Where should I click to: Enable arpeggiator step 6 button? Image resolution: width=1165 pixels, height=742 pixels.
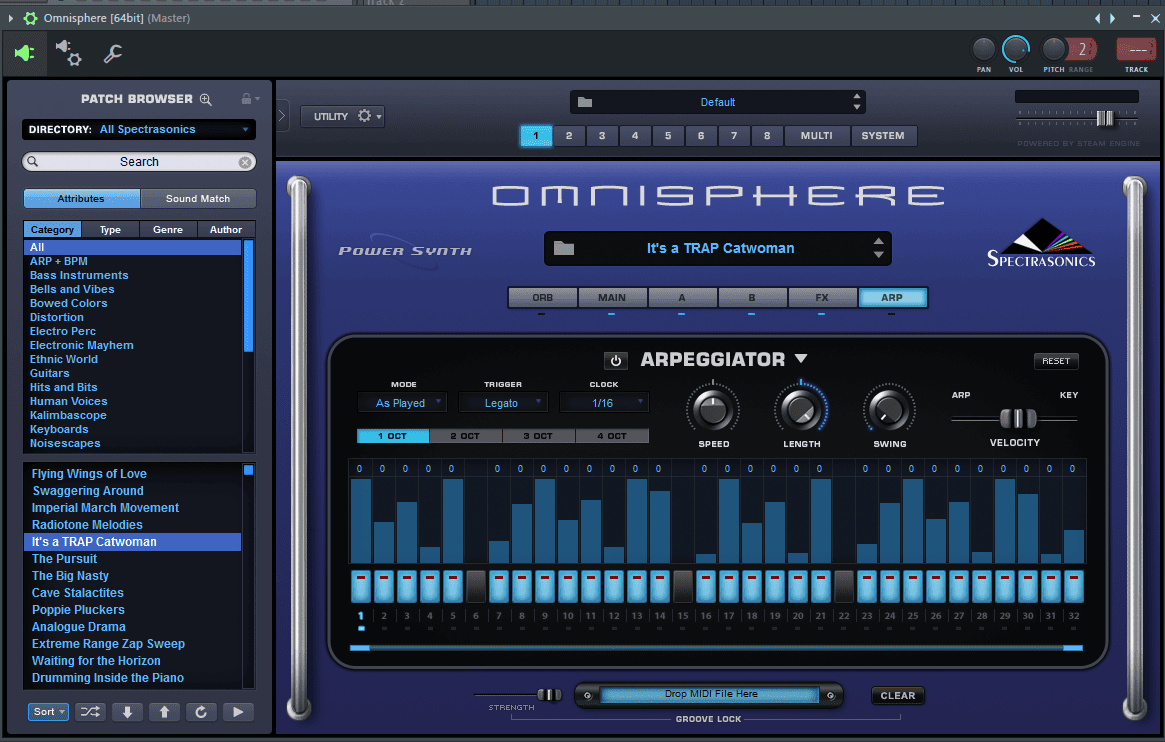[x=476, y=586]
